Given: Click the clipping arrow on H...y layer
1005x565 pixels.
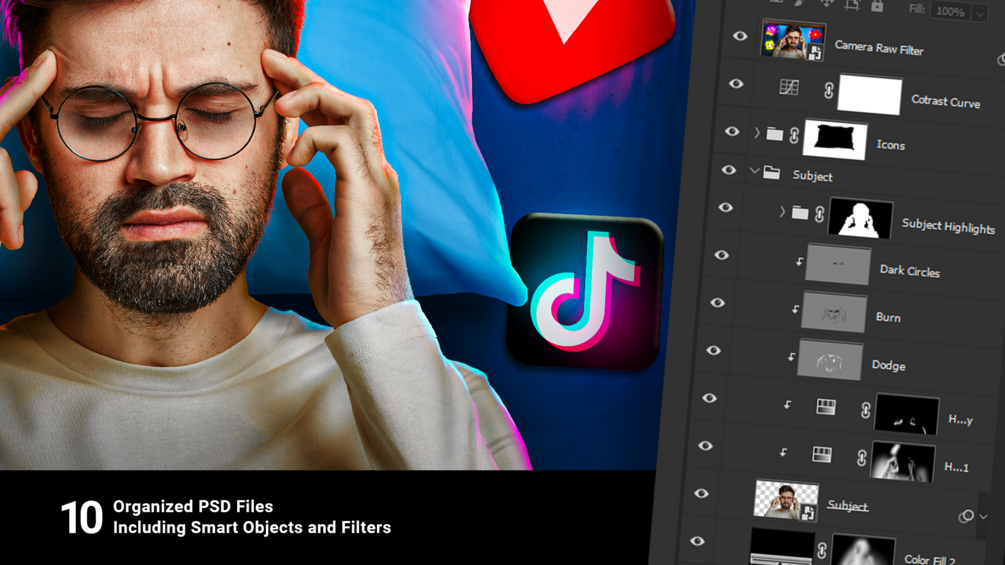Looking at the screenshot, I should [787, 404].
